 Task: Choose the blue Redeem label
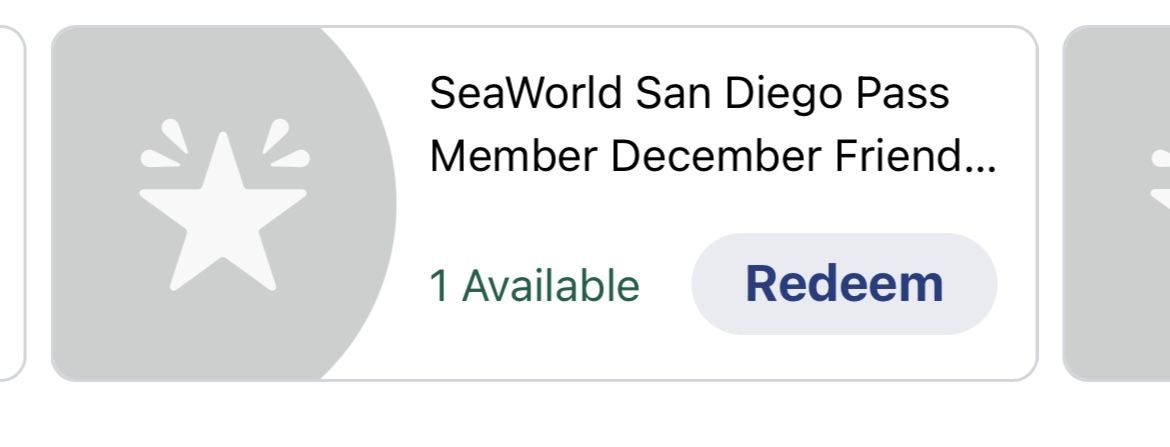click(843, 284)
